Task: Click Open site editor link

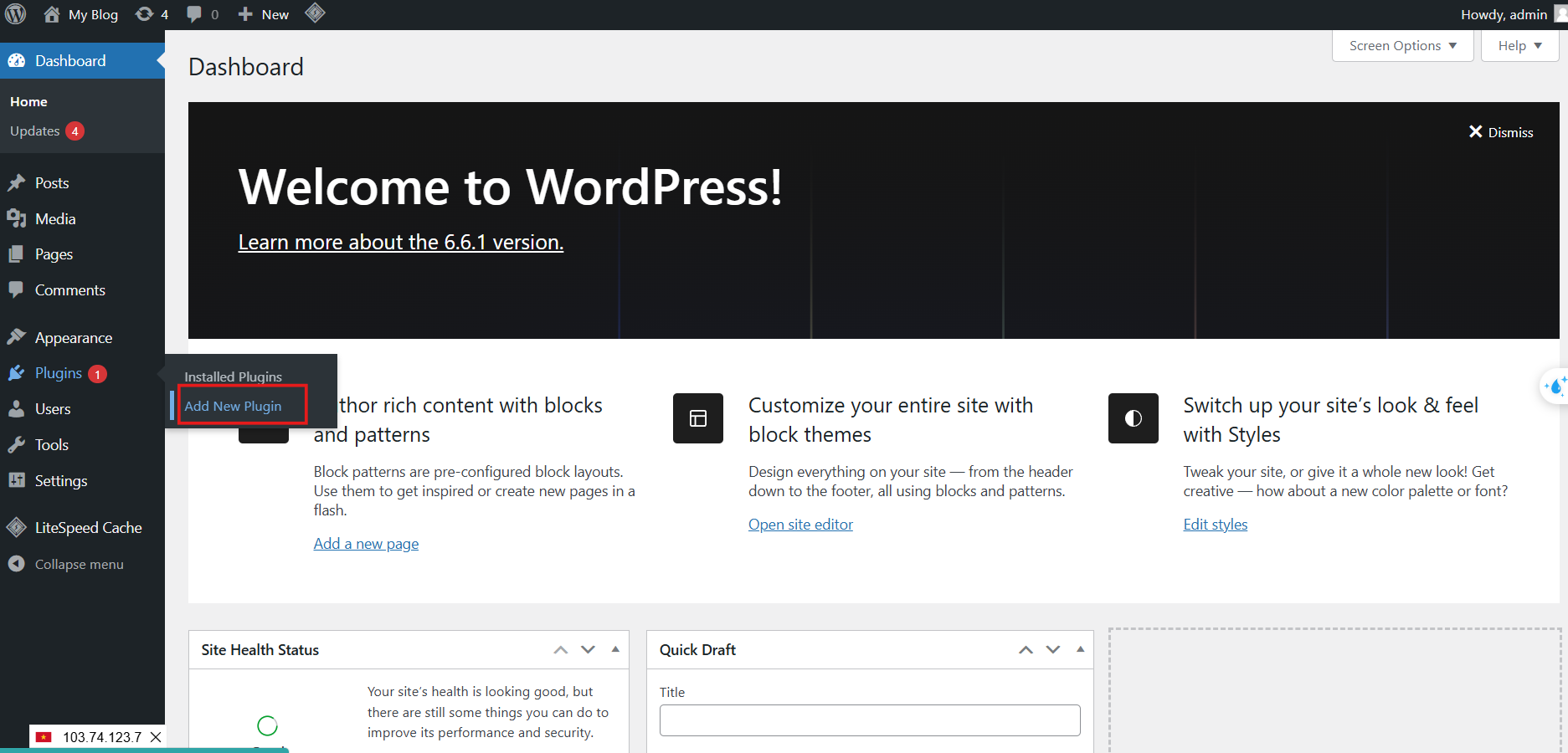Action: (x=800, y=525)
